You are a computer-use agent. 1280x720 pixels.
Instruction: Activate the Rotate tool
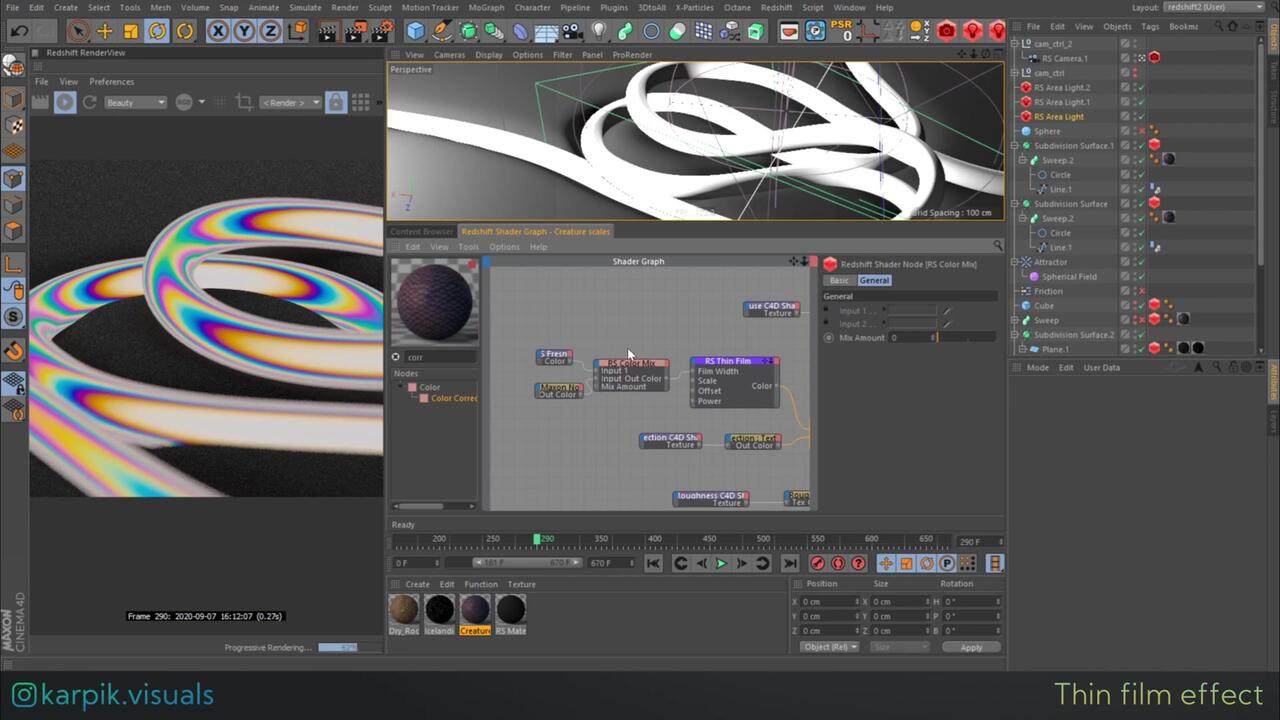158,31
